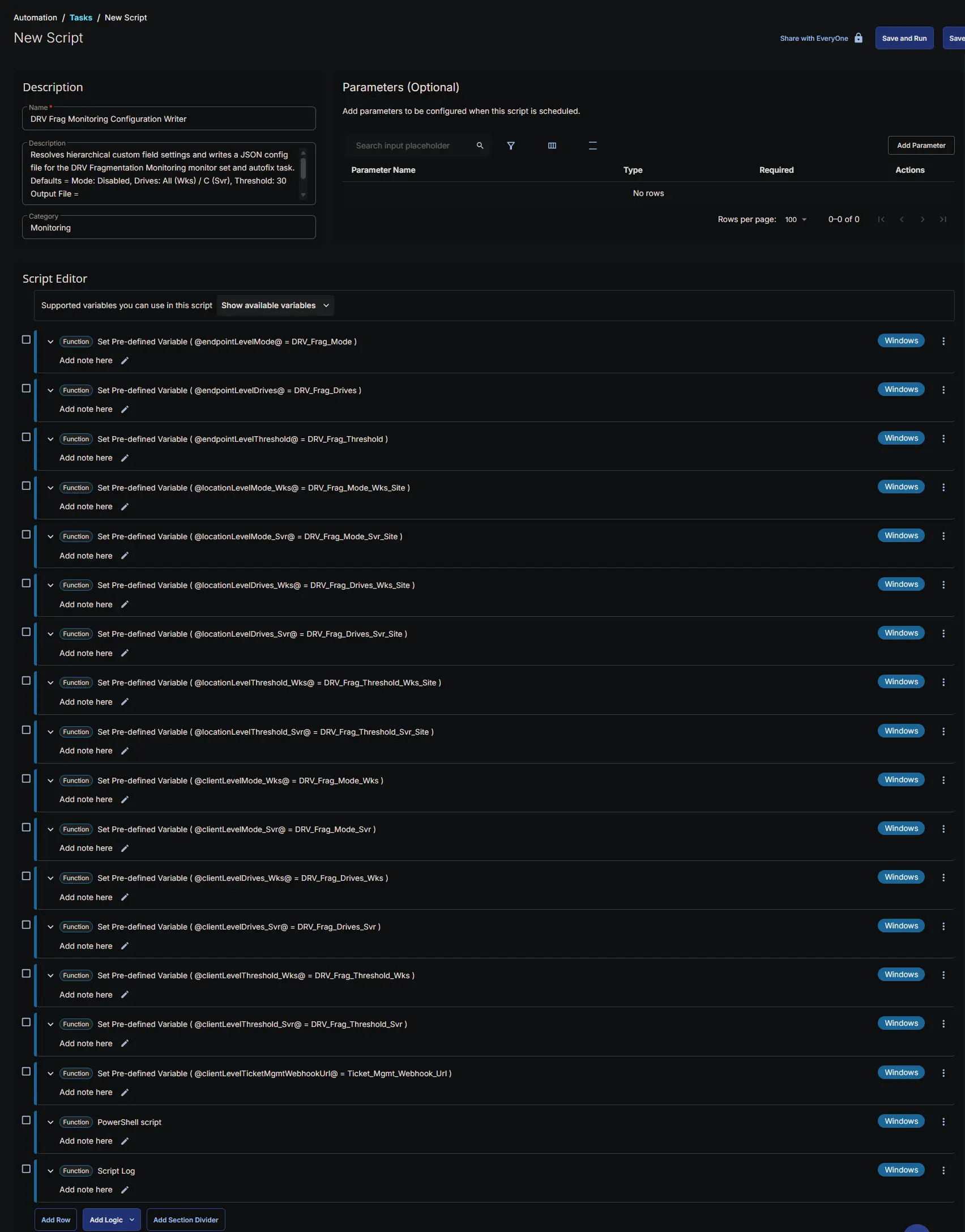
Task: Open Tasks in the breadcrumb
Action: pos(81,18)
